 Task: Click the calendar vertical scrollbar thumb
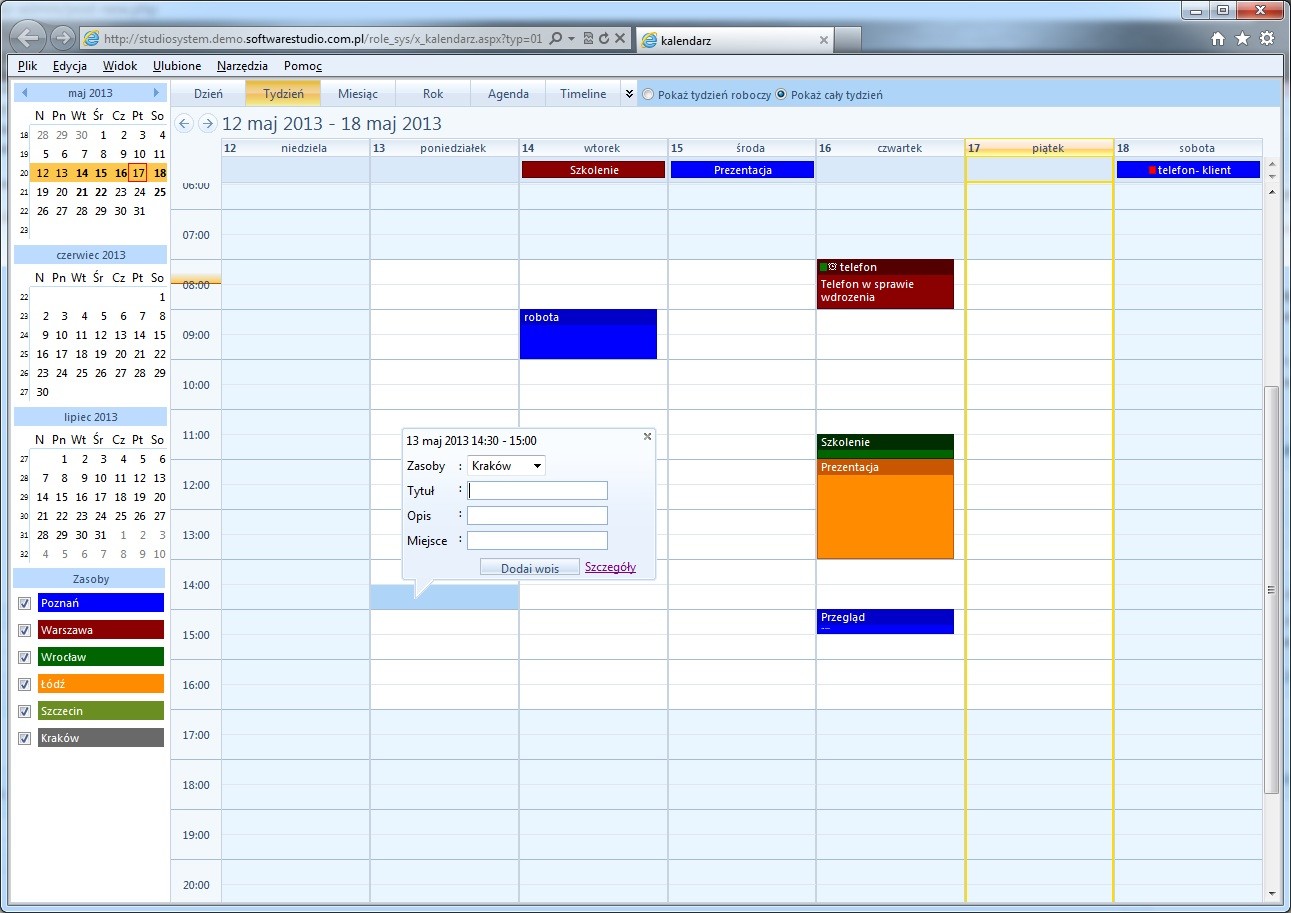click(x=1272, y=589)
